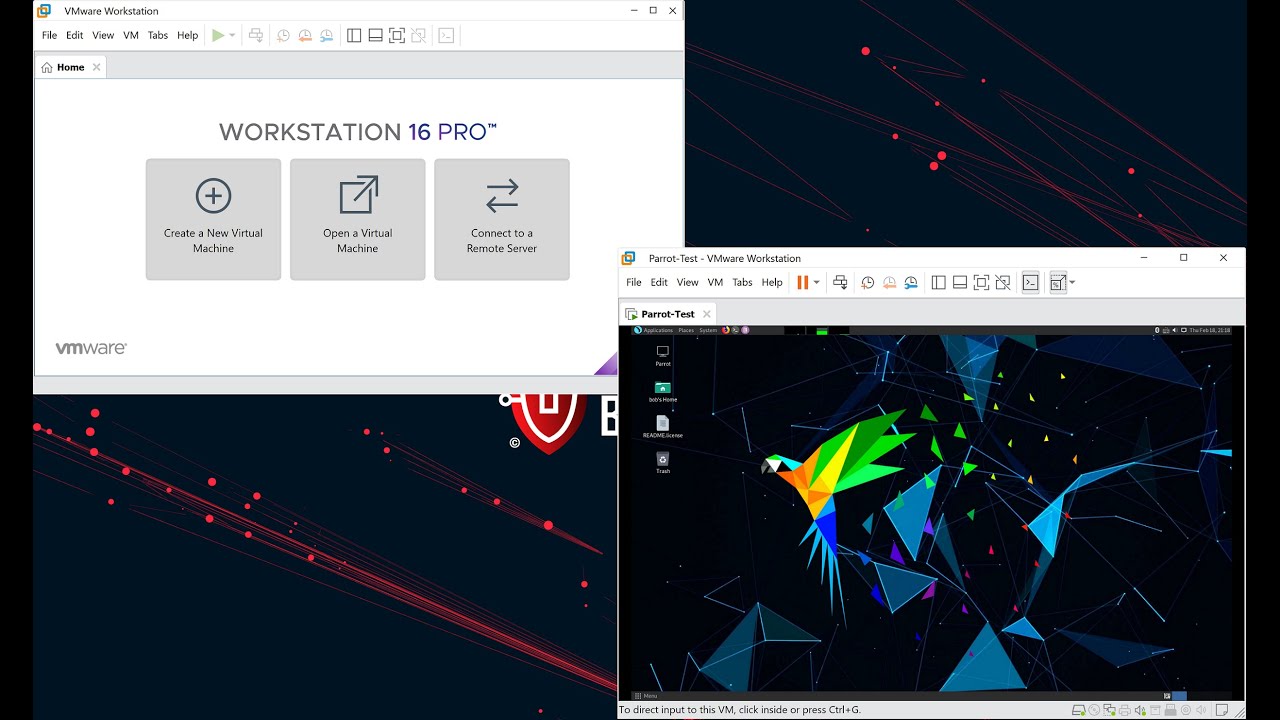Expand the stretch guest dropdown arrow
This screenshot has width=1280, height=720.
coord(1072,283)
